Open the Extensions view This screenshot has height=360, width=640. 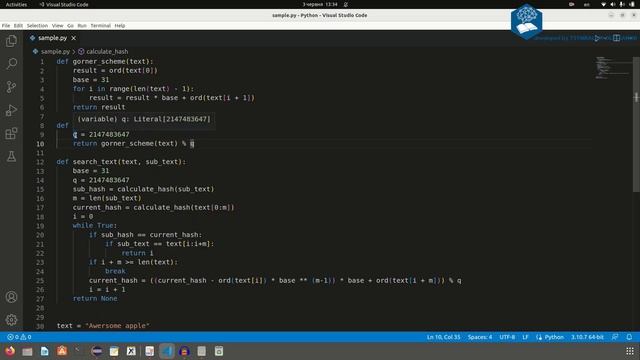[x=11, y=133]
